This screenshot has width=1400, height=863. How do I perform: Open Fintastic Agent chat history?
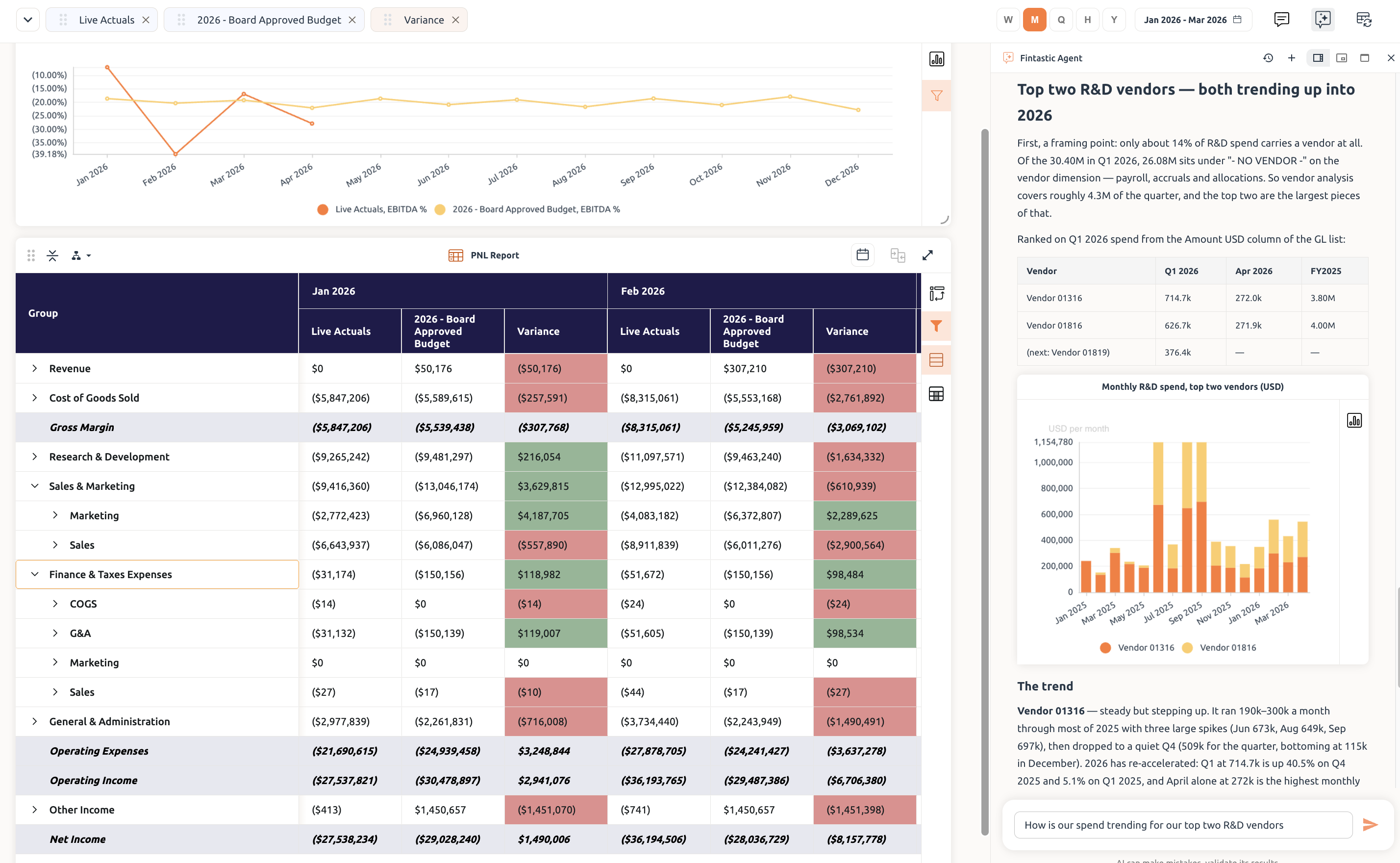pyautogui.click(x=1268, y=58)
